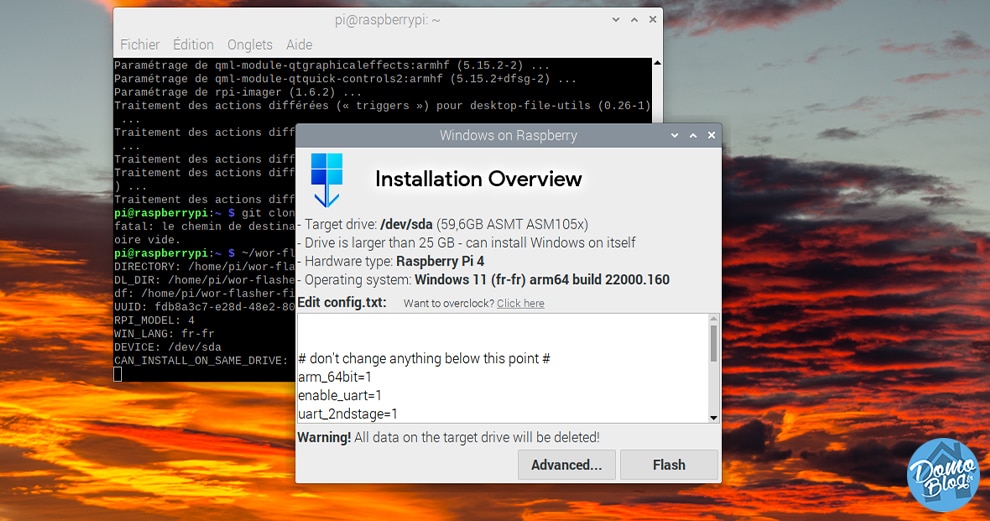Maximize the Windows on Raspberry window

[693, 135]
